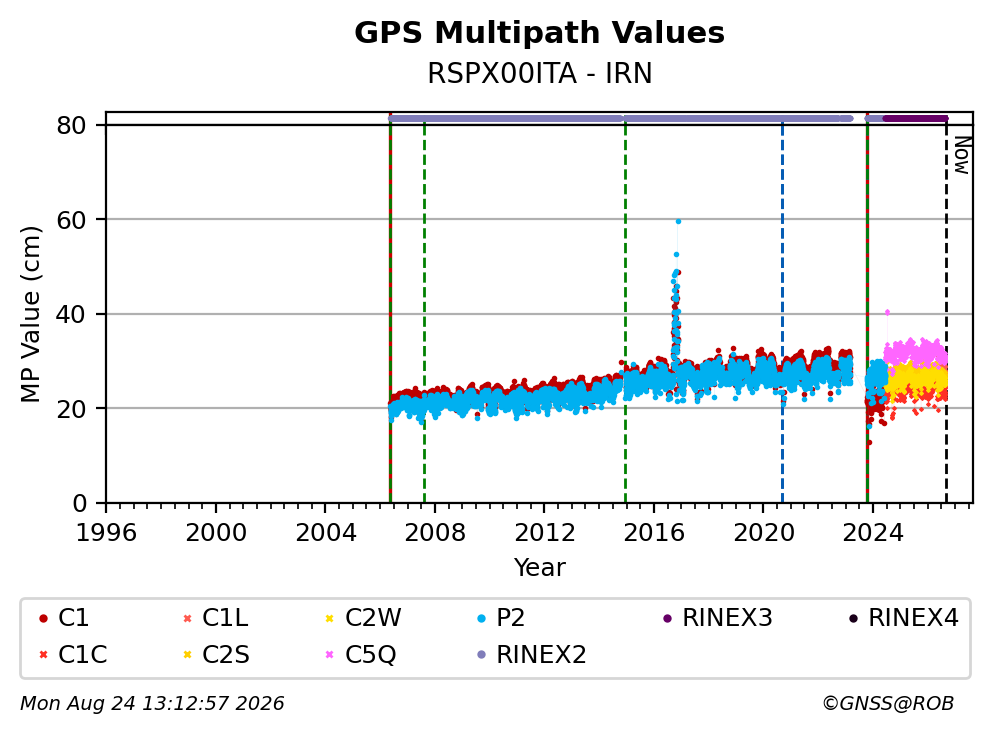The width and height of the screenshot is (992, 734).
Task: Click the magenta C5Q legend marker
Action: pos(330,655)
